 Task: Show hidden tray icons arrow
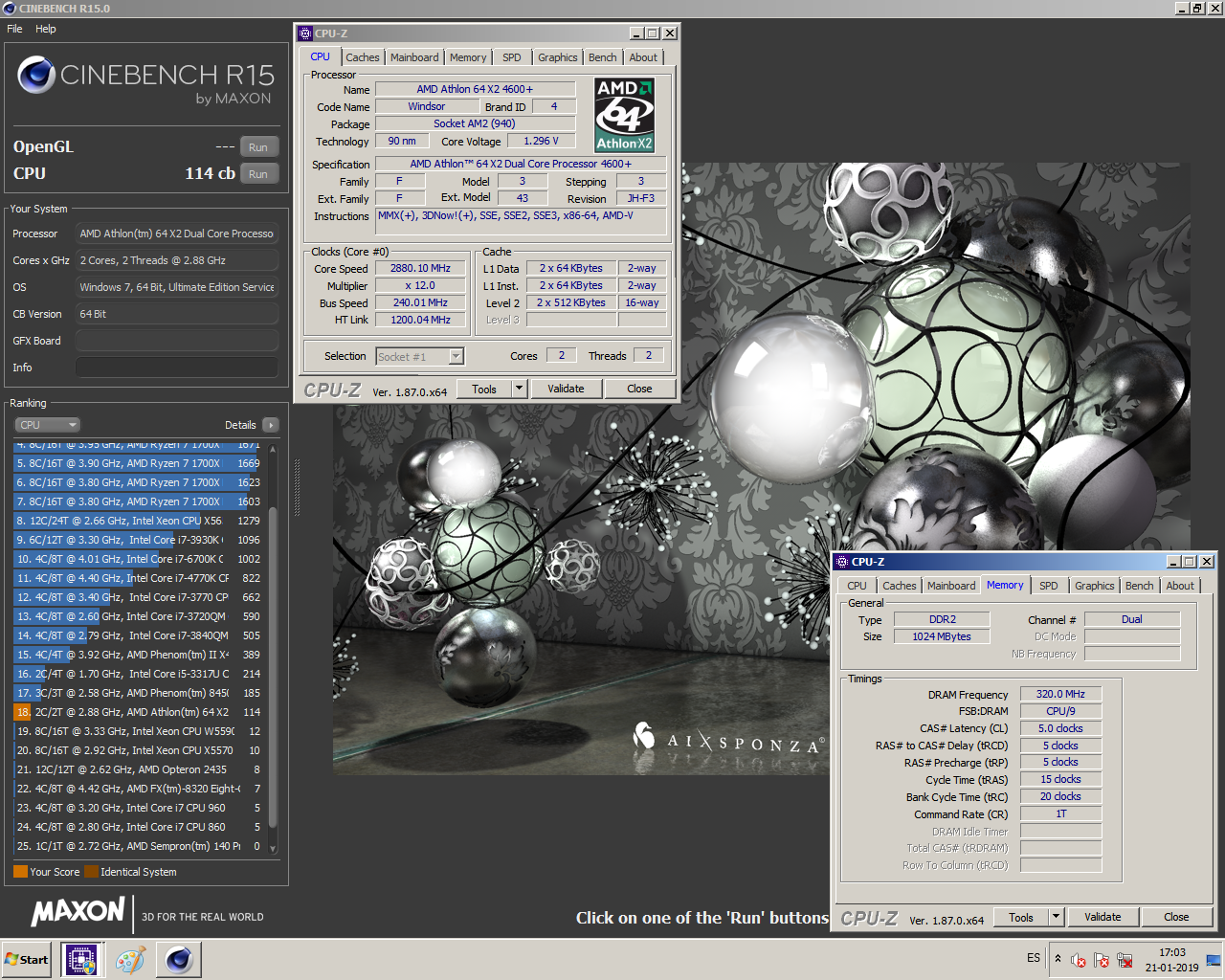tap(1058, 958)
